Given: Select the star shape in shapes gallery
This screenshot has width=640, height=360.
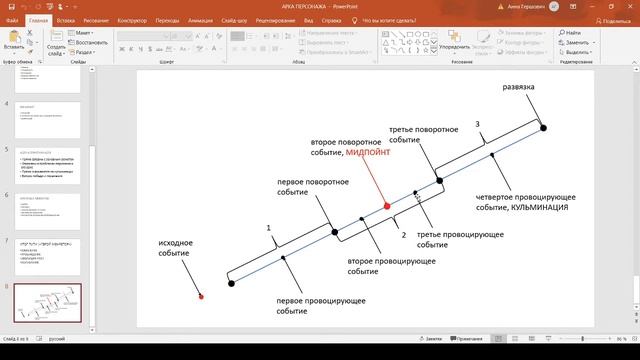Looking at the screenshot, I should [x=426, y=51].
